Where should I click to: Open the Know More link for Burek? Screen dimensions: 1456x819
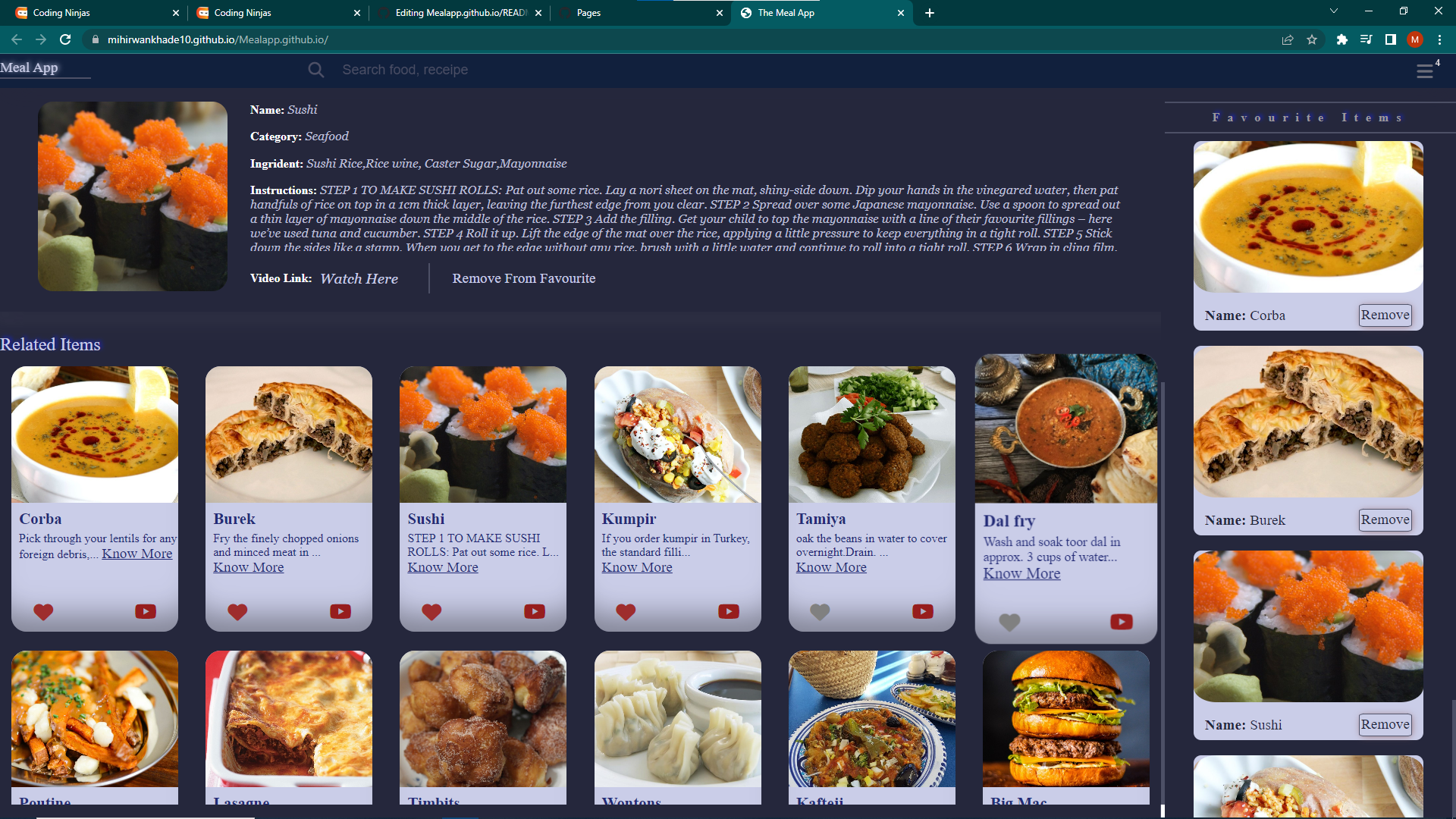pos(248,566)
